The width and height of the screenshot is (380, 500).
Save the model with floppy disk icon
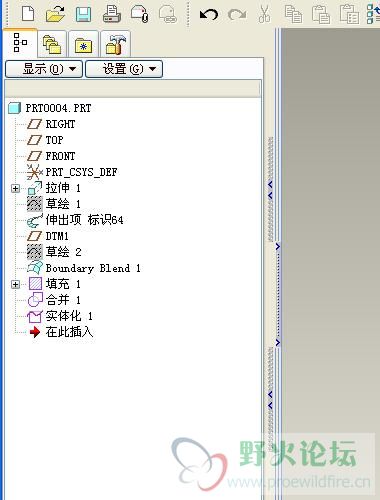[x=83, y=15]
